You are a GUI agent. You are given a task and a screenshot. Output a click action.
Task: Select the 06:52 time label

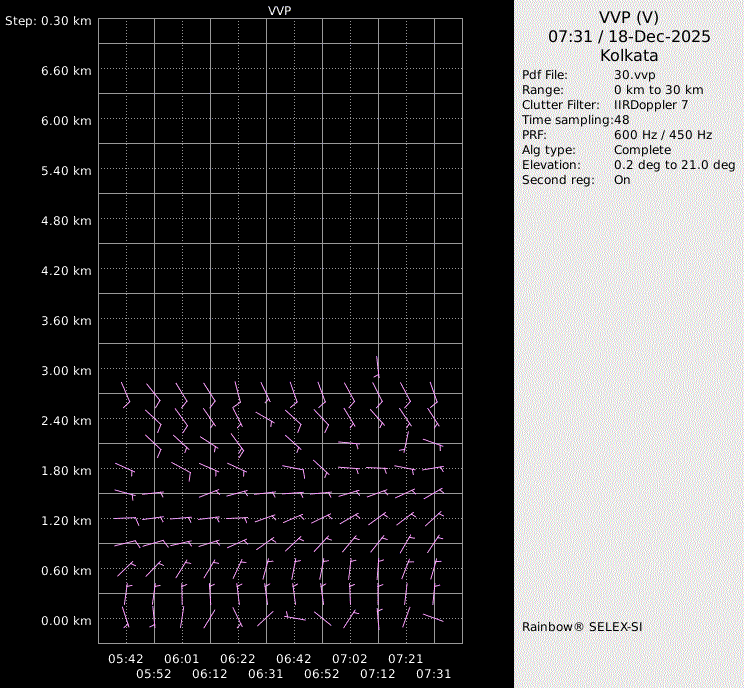coord(321,674)
